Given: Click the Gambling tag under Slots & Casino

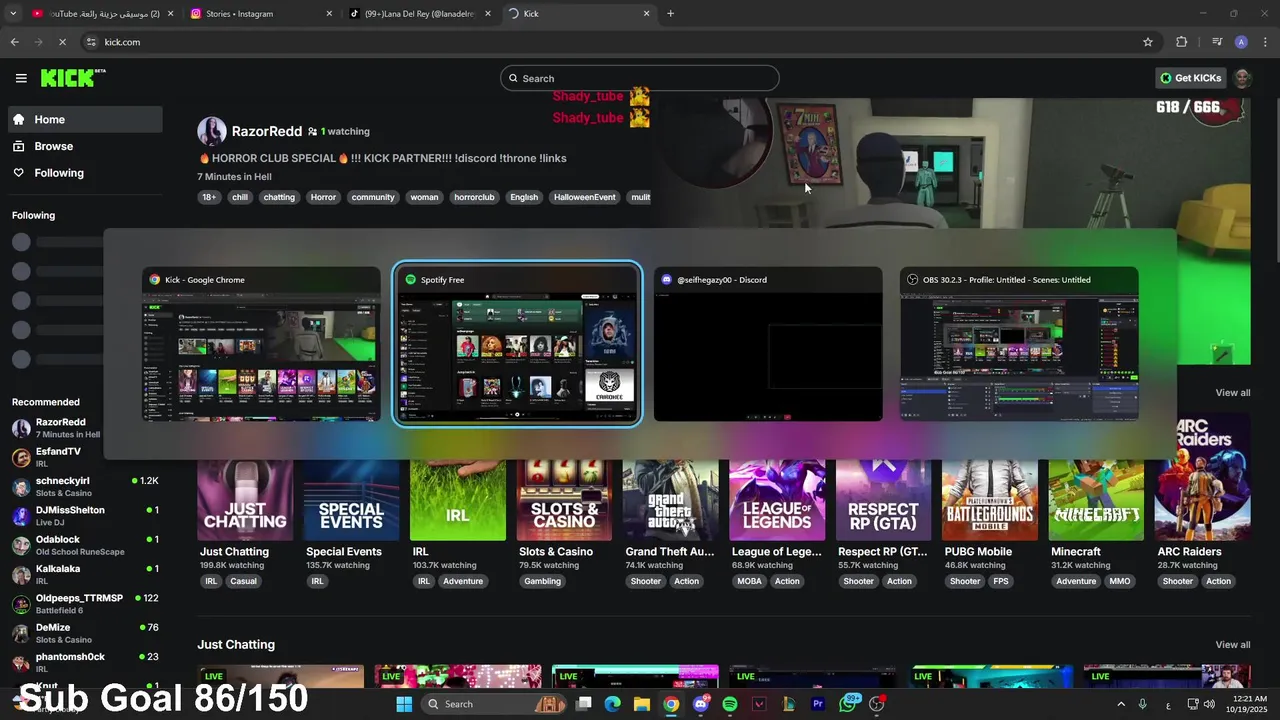Looking at the screenshot, I should coord(543,581).
